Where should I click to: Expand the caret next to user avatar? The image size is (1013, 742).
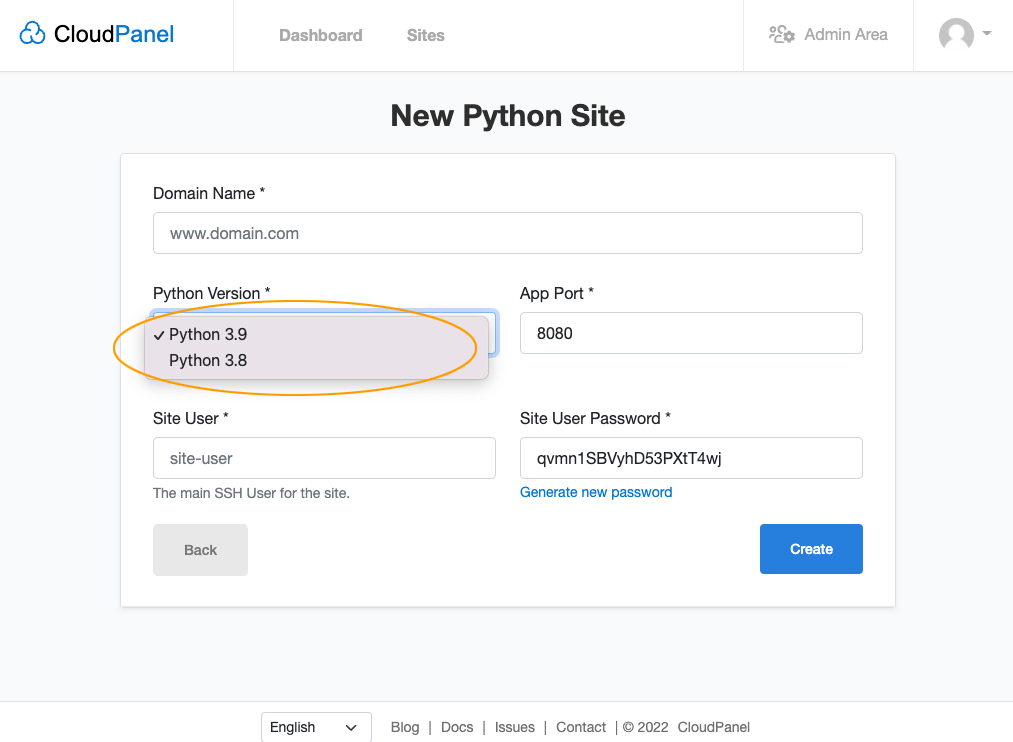[x=987, y=33]
